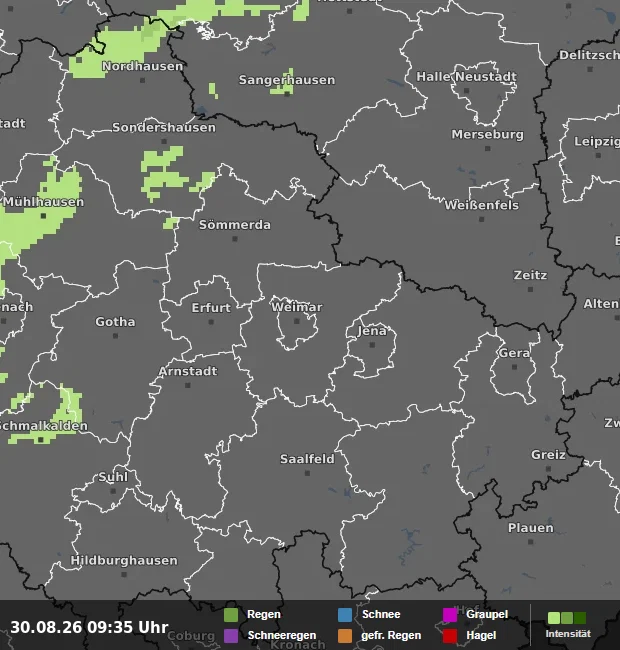
Task: Click the Erfurt city label
Action: coord(211,308)
